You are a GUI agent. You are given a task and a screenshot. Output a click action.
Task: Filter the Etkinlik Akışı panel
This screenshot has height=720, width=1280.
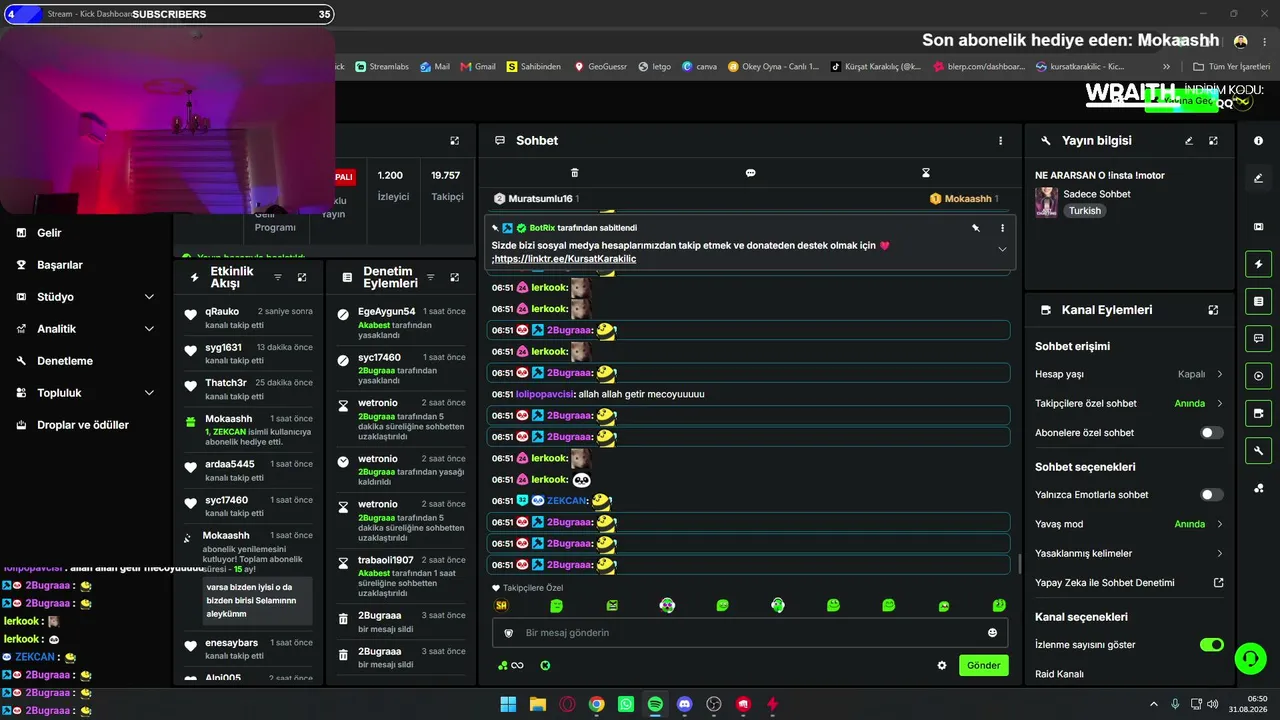tap(278, 277)
